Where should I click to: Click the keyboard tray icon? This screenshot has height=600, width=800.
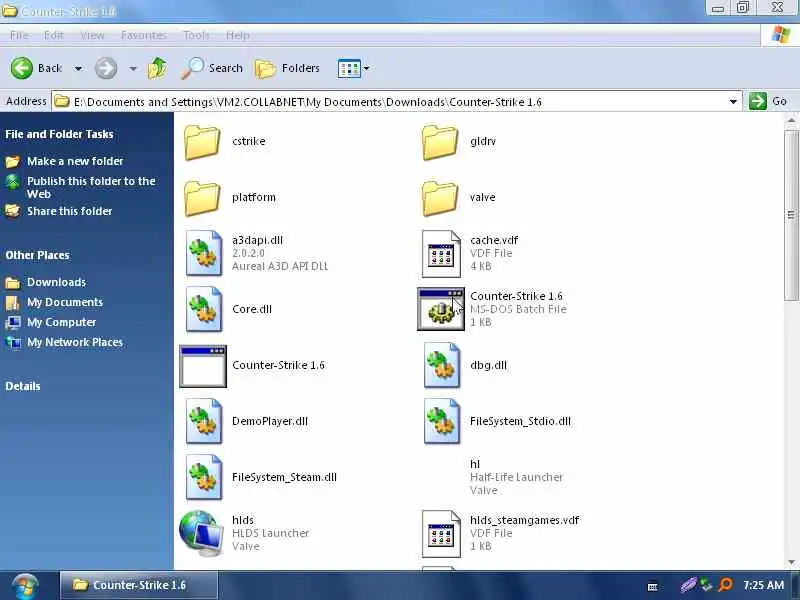click(x=653, y=587)
